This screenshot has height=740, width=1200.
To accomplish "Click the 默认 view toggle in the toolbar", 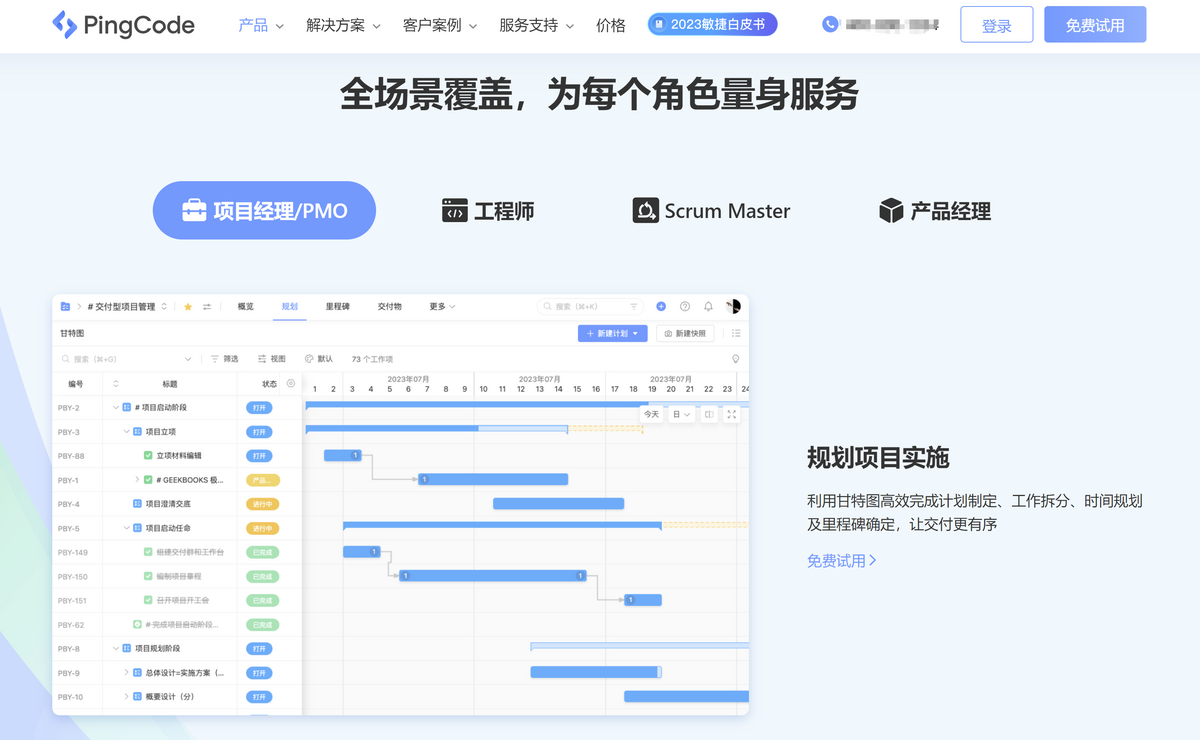I will [314, 358].
